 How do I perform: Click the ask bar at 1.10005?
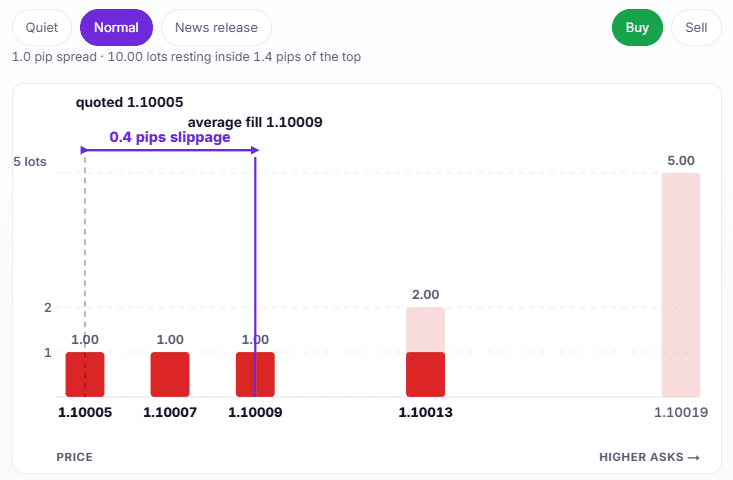(85, 374)
